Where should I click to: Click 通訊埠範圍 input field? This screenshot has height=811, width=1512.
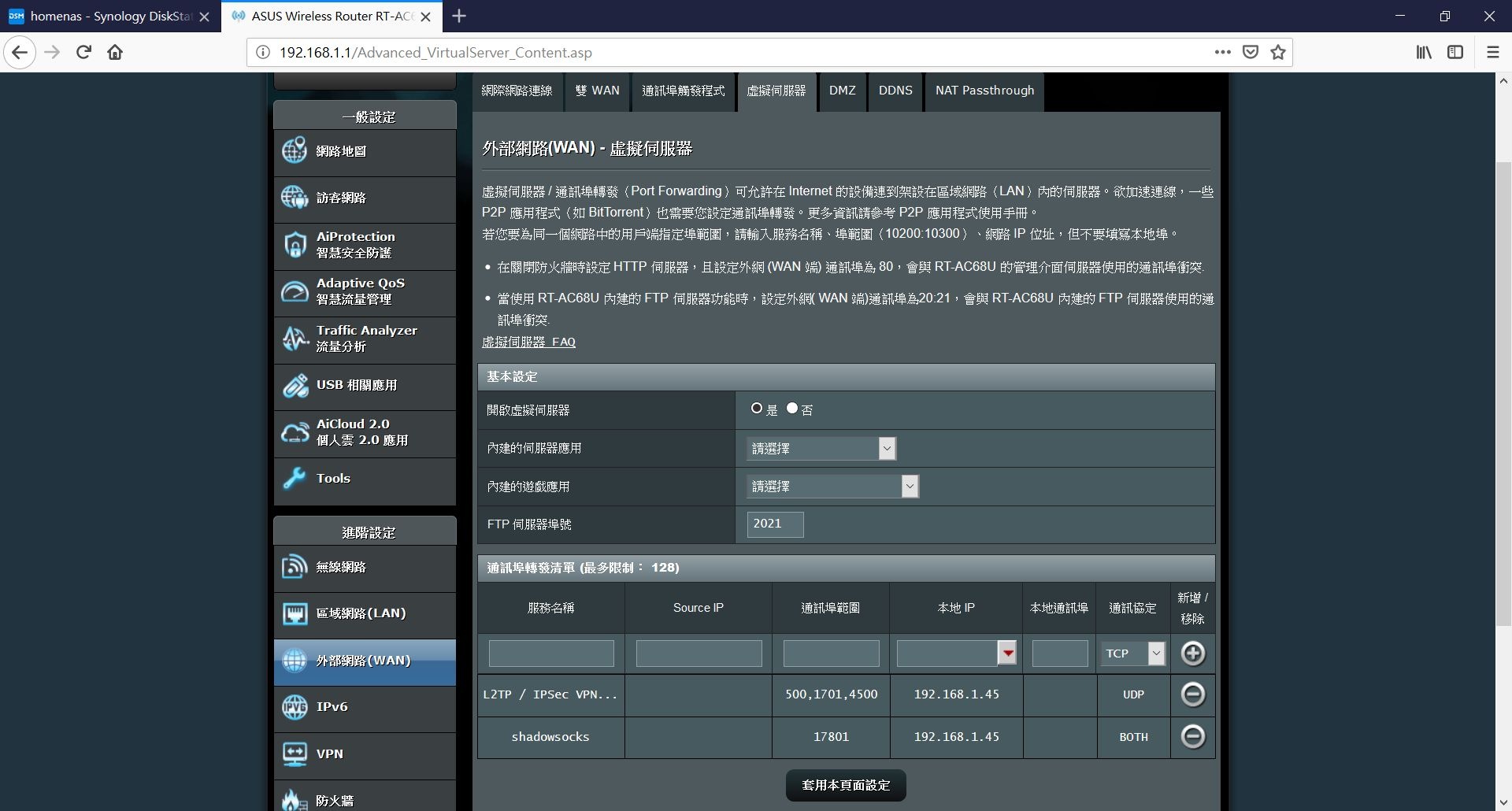point(831,653)
